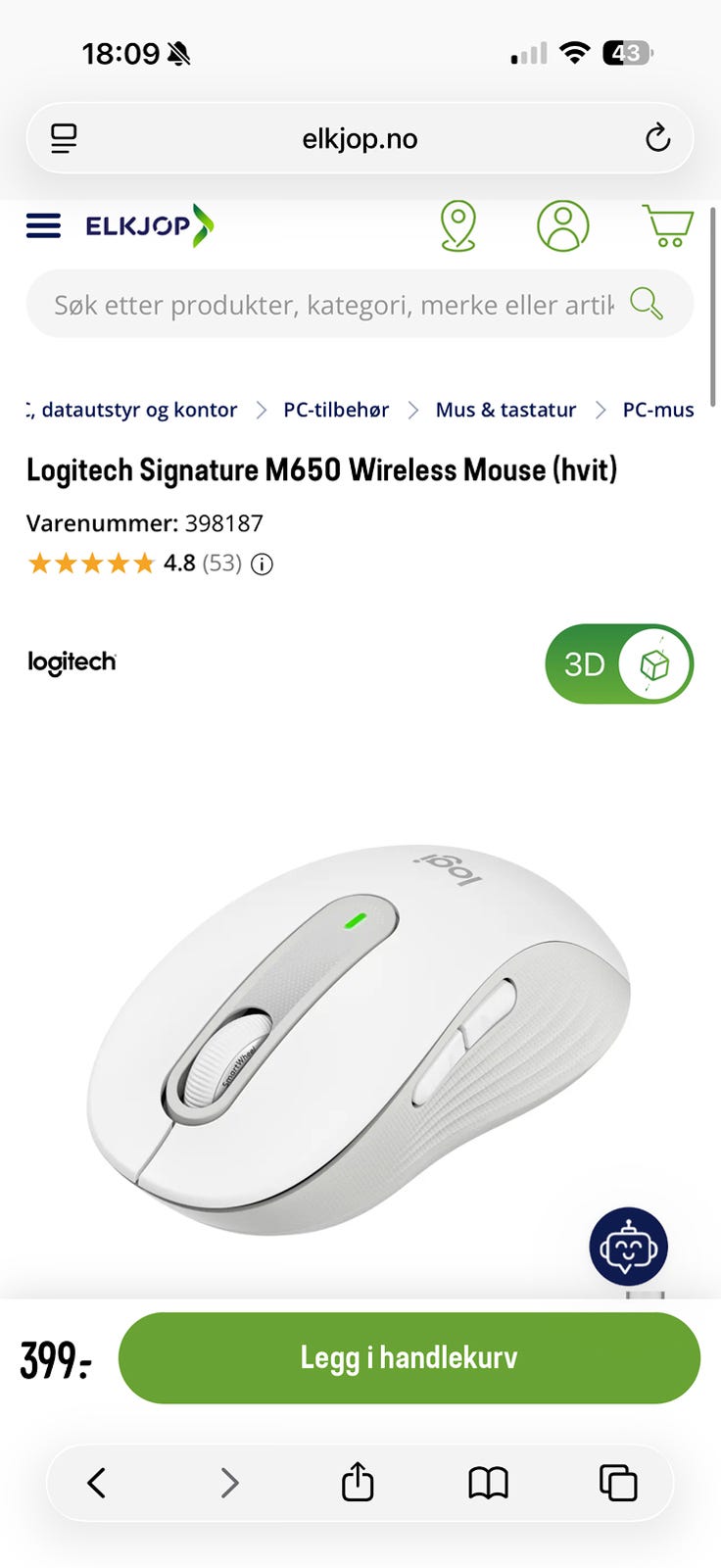
Task: Open the shopping cart icon
Action: coord(668,225)
